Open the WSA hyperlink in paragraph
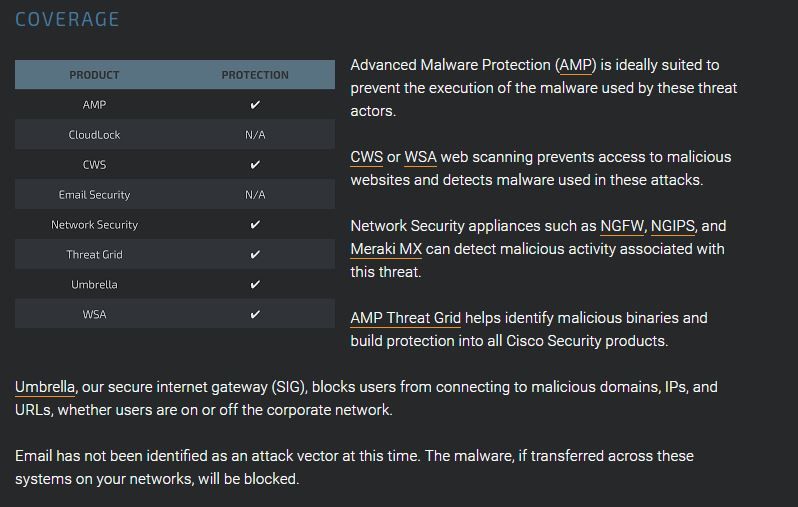This screenshot has height=507, width=798. pos(420,157)
